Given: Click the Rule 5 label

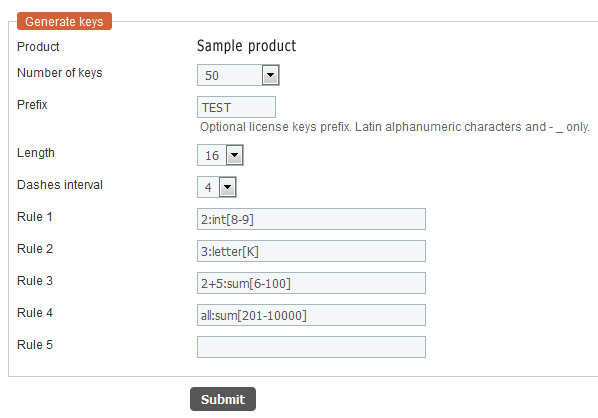Looking at the screenshot, I should coord(35,345).
